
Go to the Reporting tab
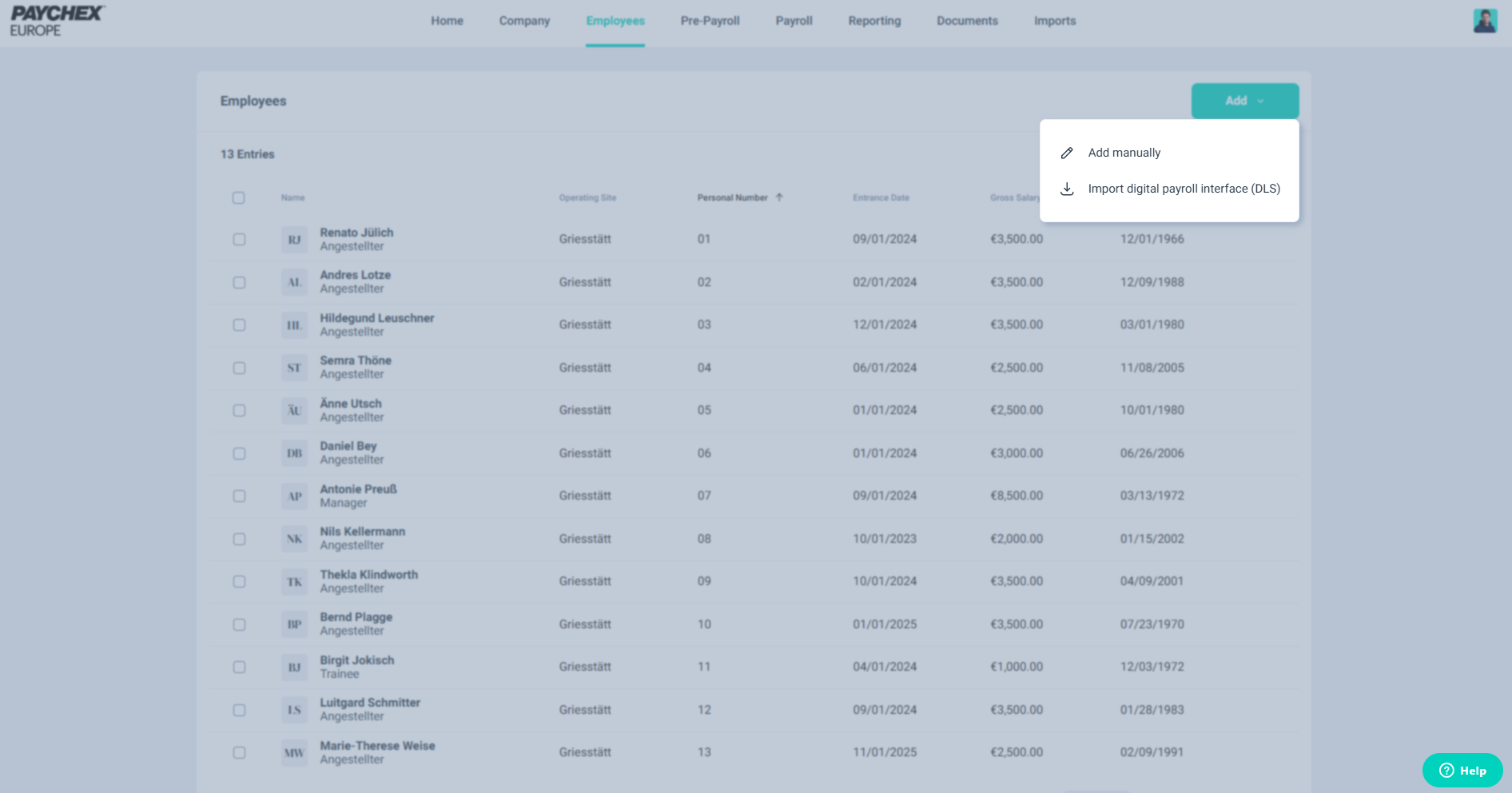click(x=874, y=21)
